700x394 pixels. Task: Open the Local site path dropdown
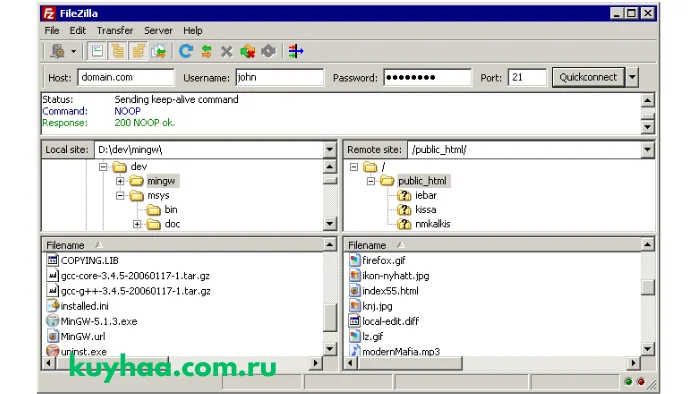[330, 149]
